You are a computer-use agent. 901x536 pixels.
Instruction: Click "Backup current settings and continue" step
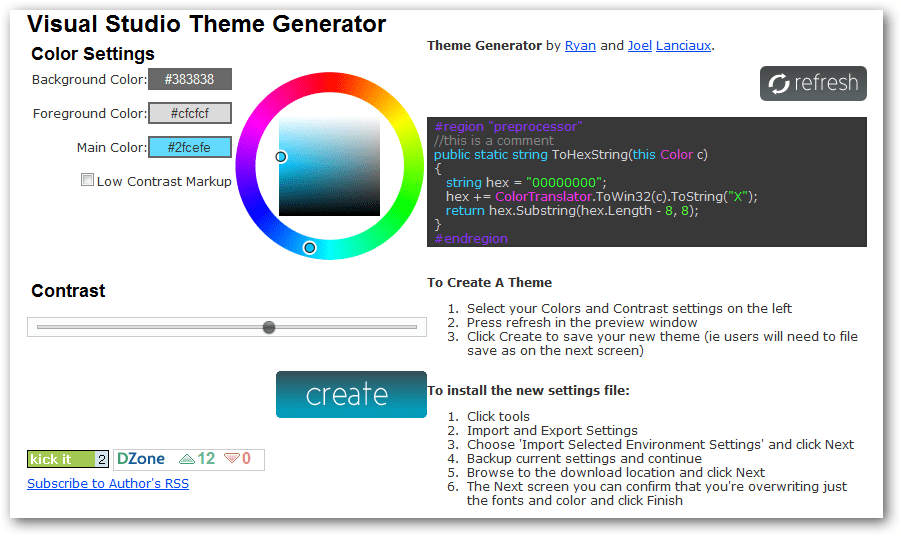[584, 458]
